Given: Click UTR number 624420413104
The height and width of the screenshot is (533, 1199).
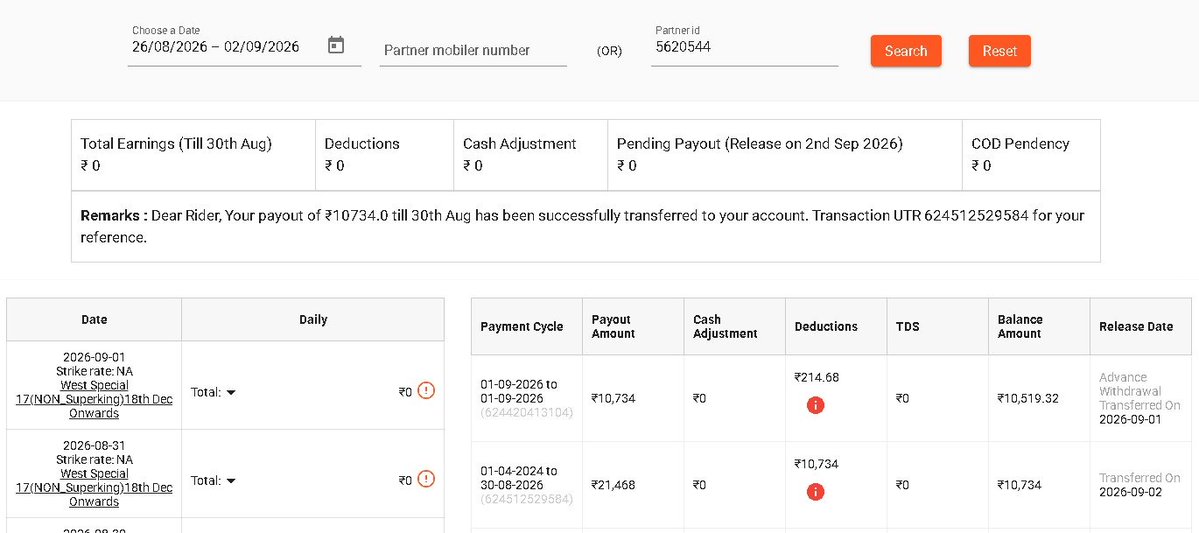Looking at the screenshot, I should tap(526, 413).
